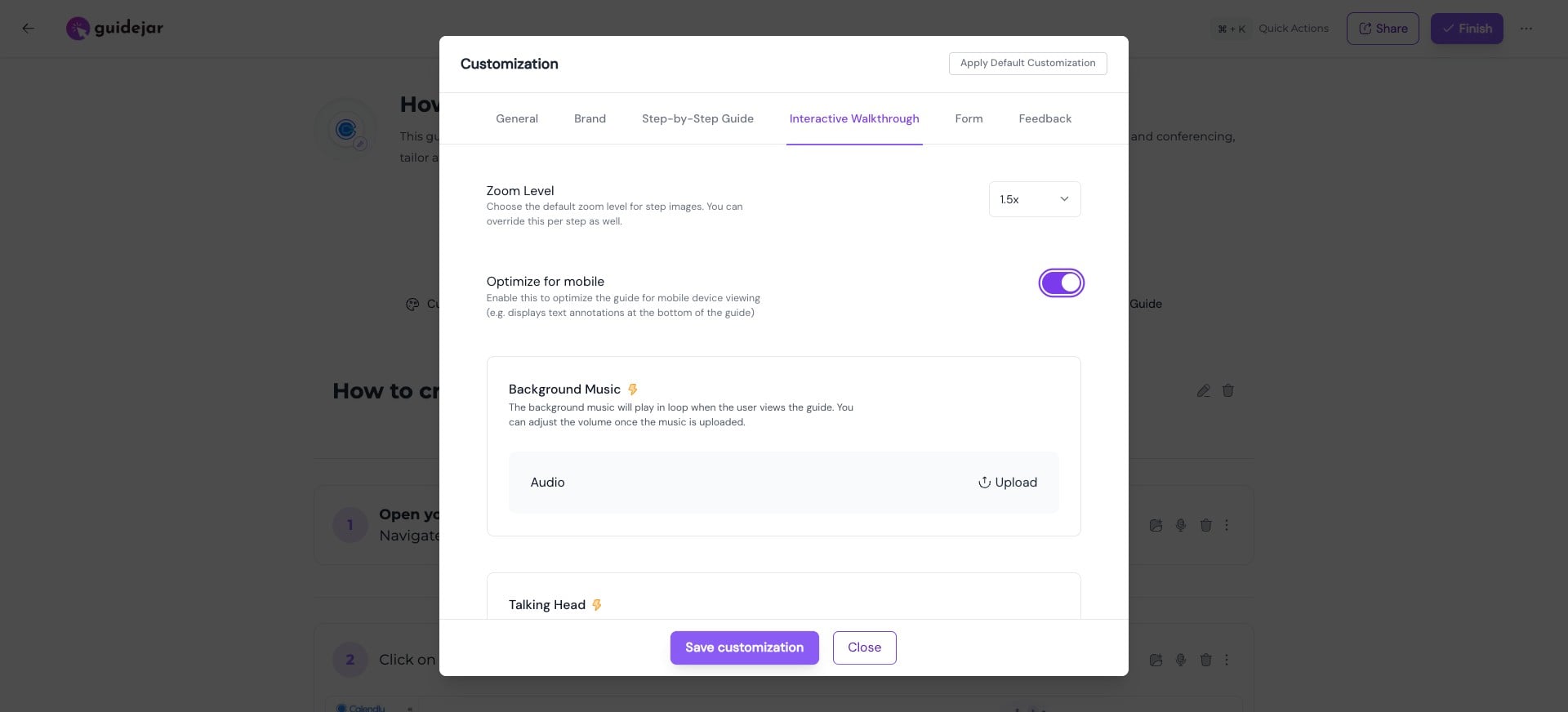Viewport: 1568px width, 712px height.
Task: Click the edit badge on the guide logo
Action: [x=360, y=144]
